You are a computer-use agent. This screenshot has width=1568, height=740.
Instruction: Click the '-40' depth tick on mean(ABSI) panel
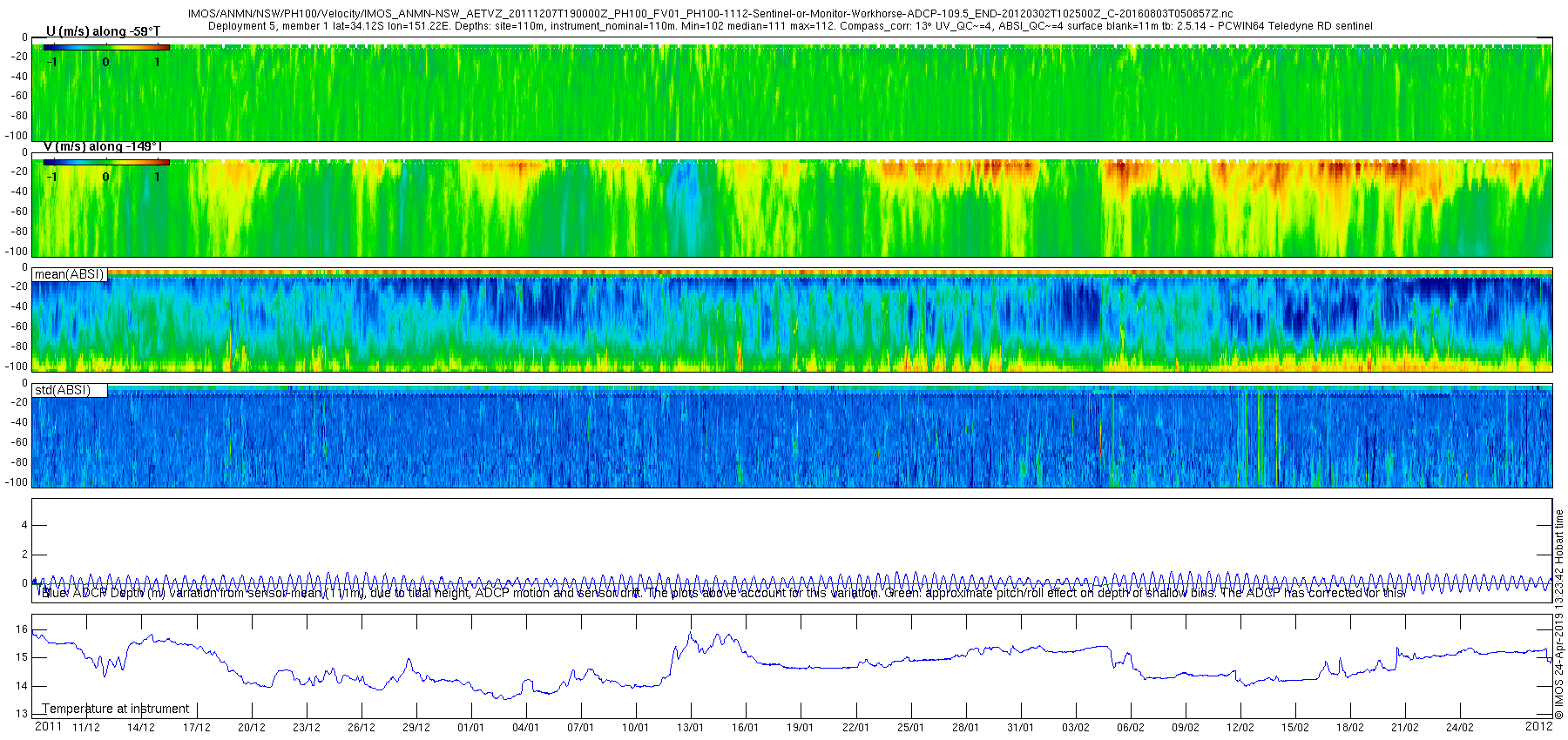pyautogui.click(x=19, y=306)
